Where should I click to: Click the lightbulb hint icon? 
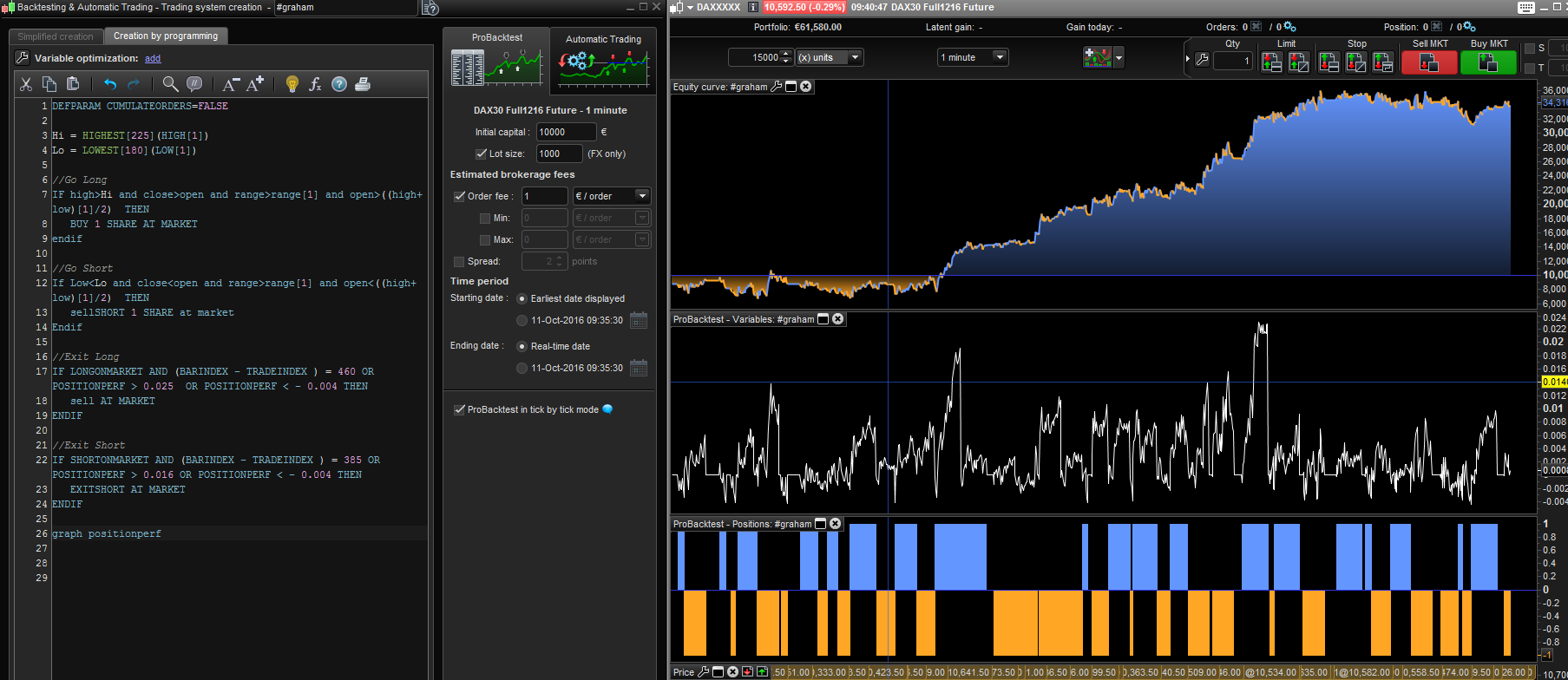click(292, 84)
